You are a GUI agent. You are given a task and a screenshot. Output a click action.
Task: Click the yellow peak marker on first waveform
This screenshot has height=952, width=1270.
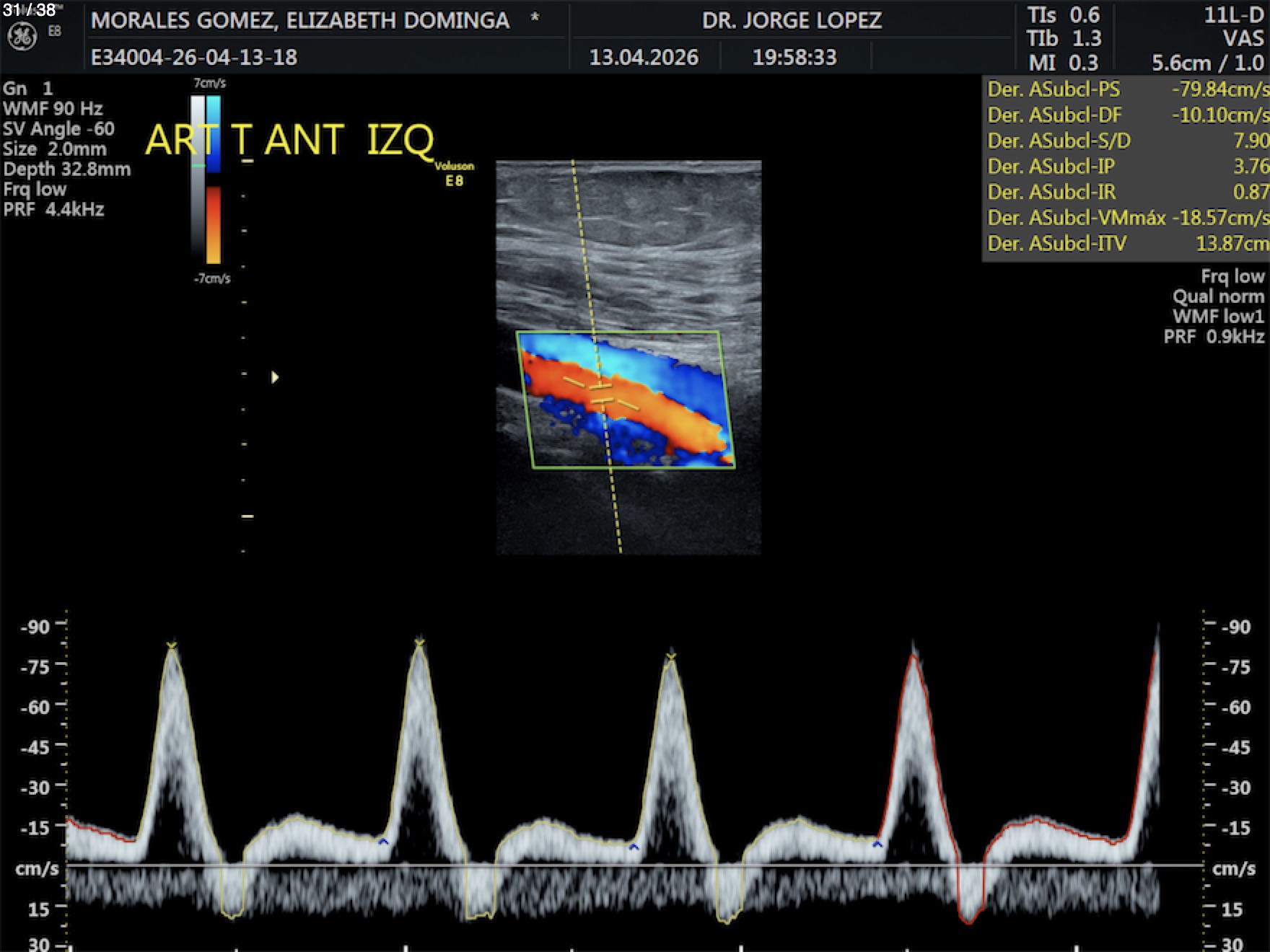point(171,645)
